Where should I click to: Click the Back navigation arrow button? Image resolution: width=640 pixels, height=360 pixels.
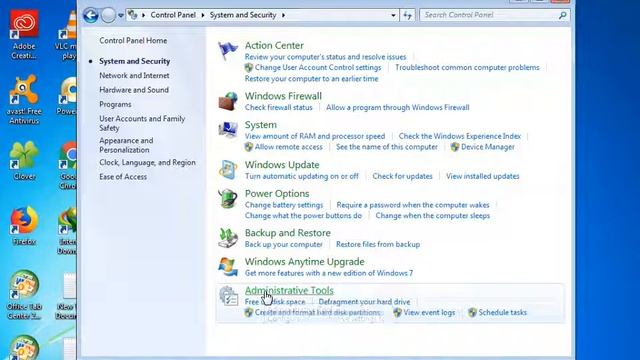click(91, 16)
